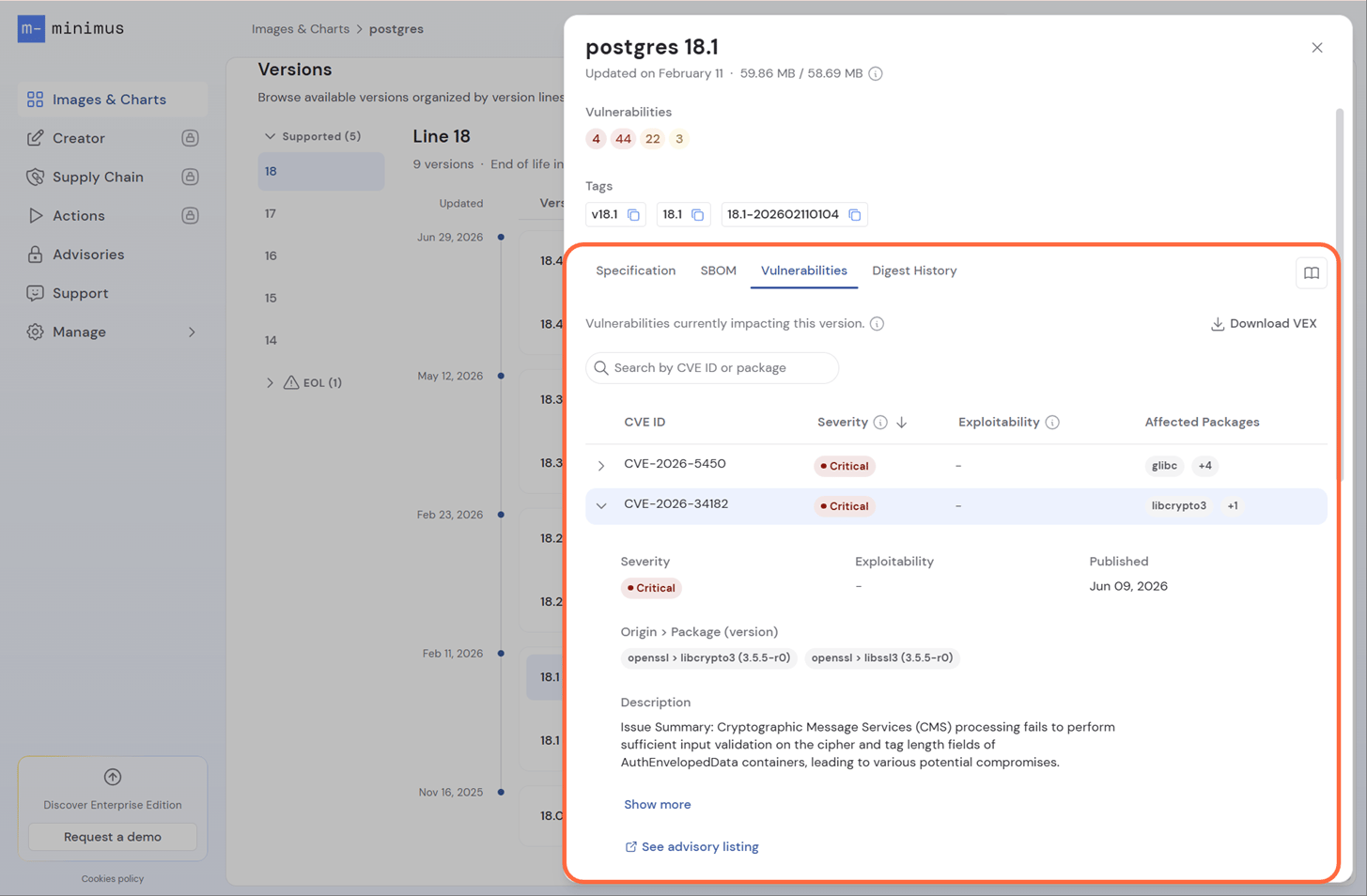Image resolution: width=1367 pixels, height=896 pixels.
Task: Click the critical count badge 4
Action: pos(596,139)
